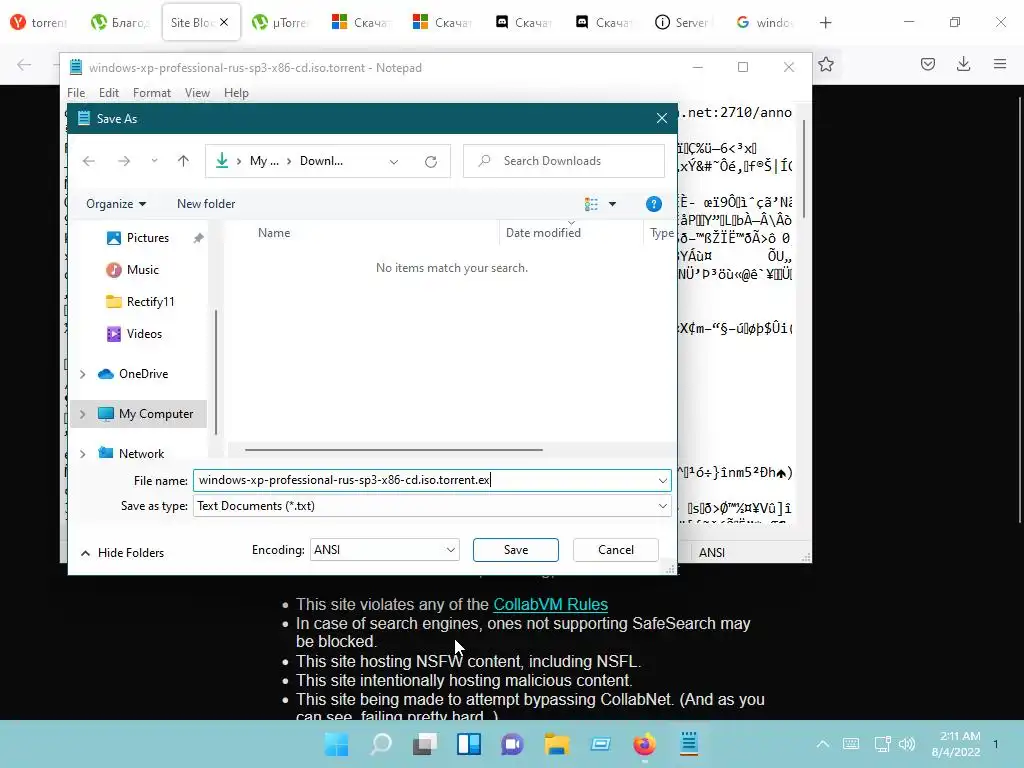
Task: Bookmark this page with star icon
Action: coord(826,64)
